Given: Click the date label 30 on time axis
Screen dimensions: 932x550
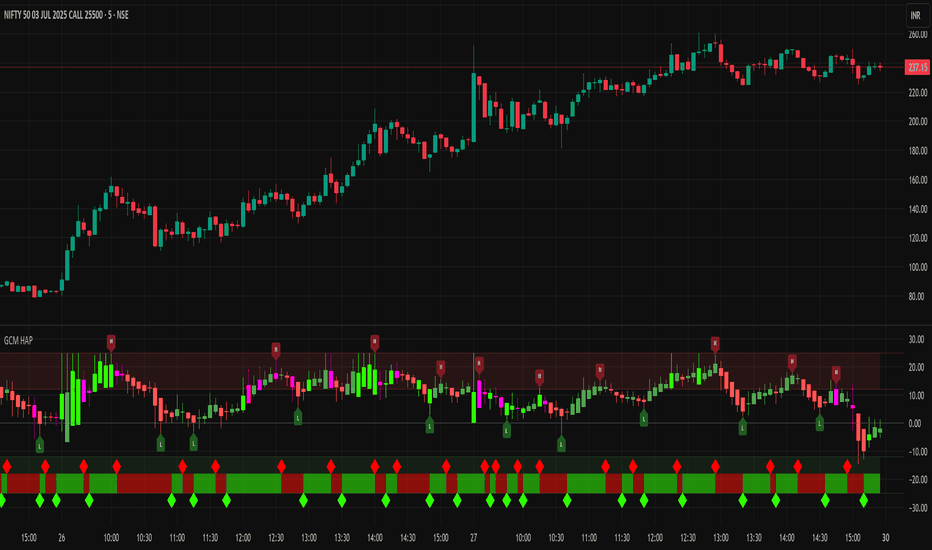Looking at the screenshot, I should (x=885, y=538).
